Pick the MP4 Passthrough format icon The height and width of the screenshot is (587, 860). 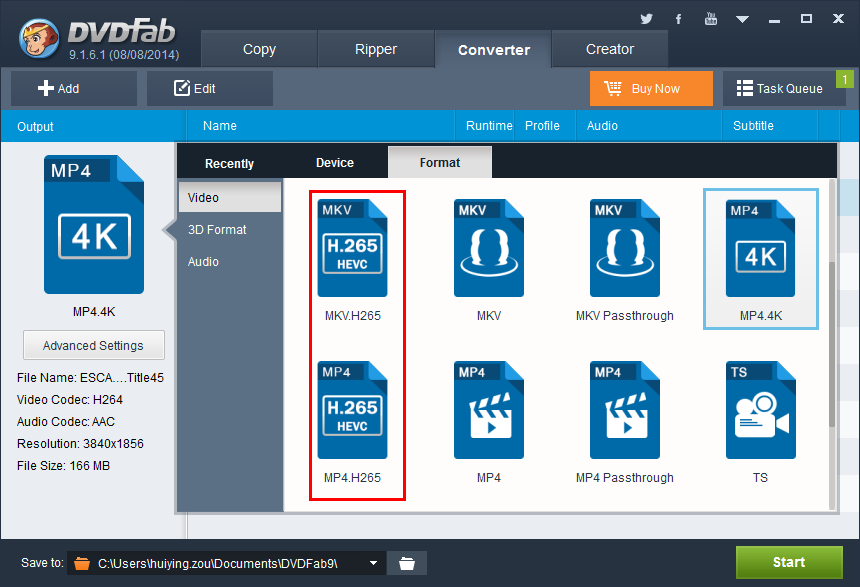(624, 410)
